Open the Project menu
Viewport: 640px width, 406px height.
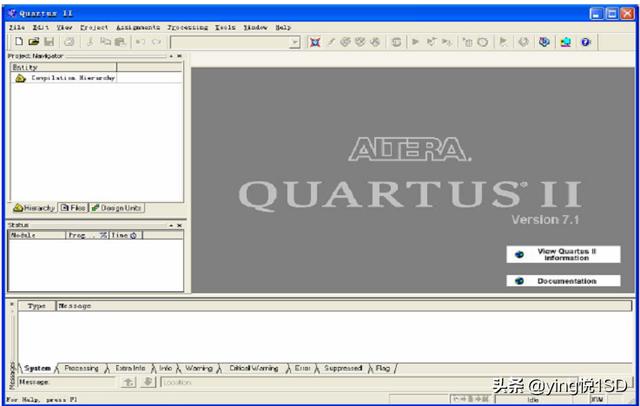click(94, 27)
